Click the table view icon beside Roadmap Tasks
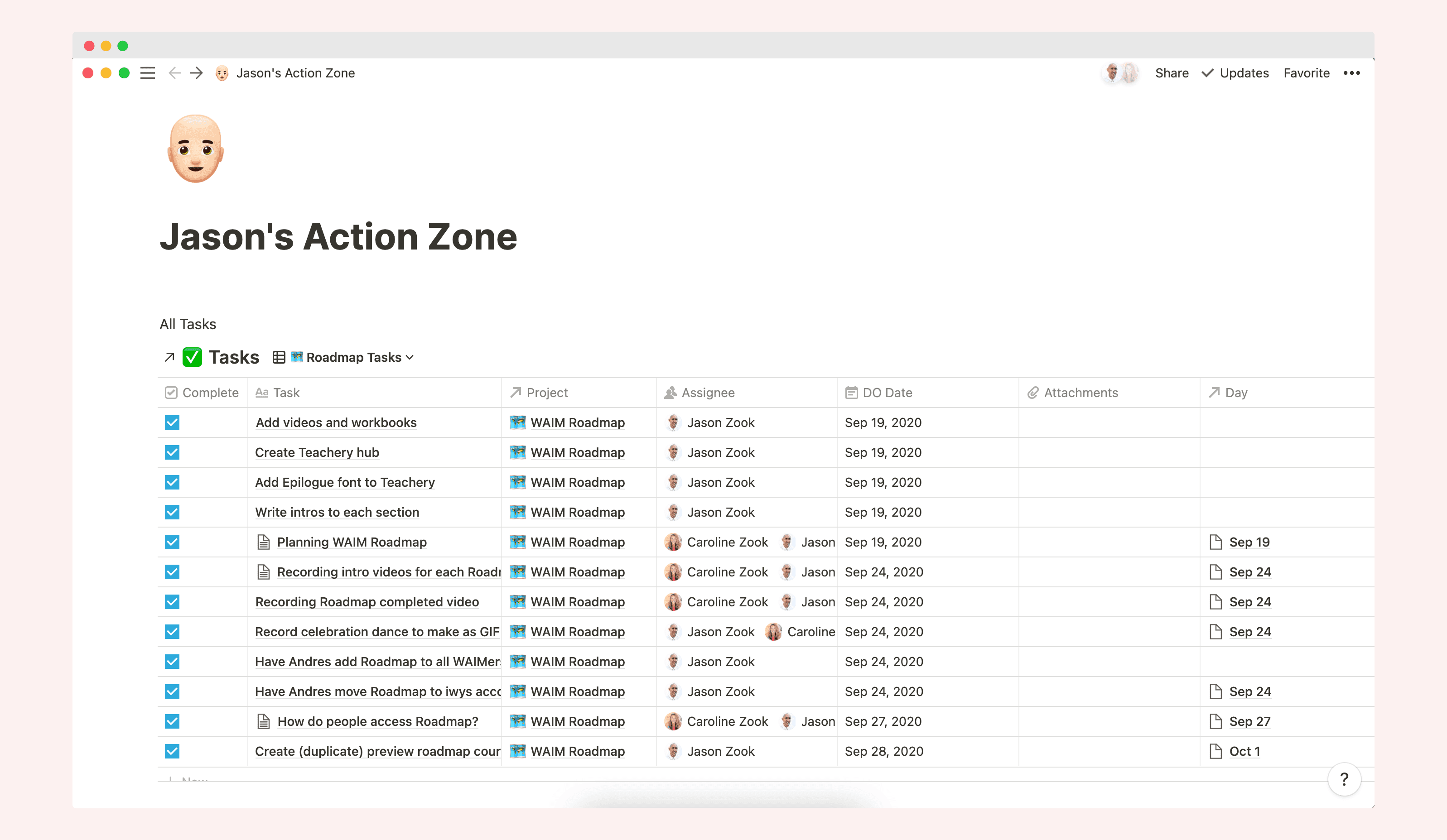The image size is (1447, 840). 279,357
